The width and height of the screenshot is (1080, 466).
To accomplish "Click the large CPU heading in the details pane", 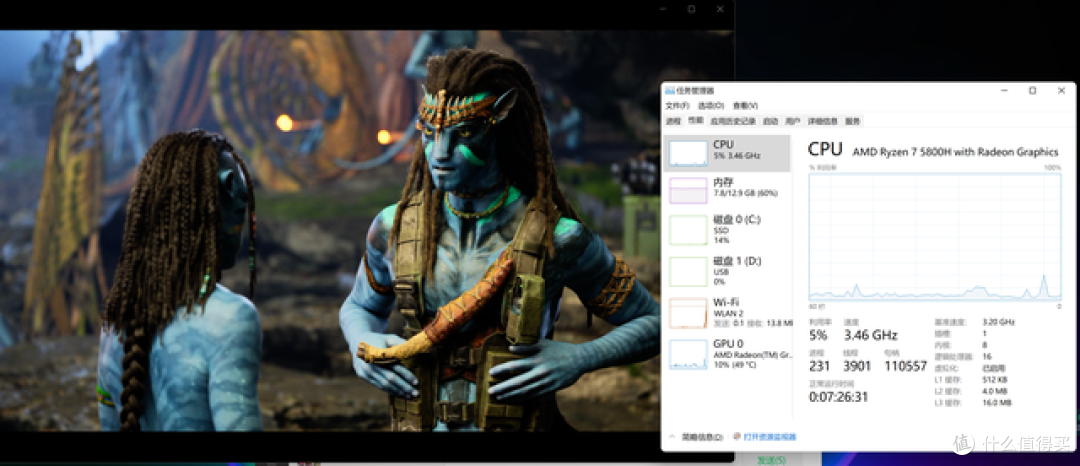I will (825, 149).
